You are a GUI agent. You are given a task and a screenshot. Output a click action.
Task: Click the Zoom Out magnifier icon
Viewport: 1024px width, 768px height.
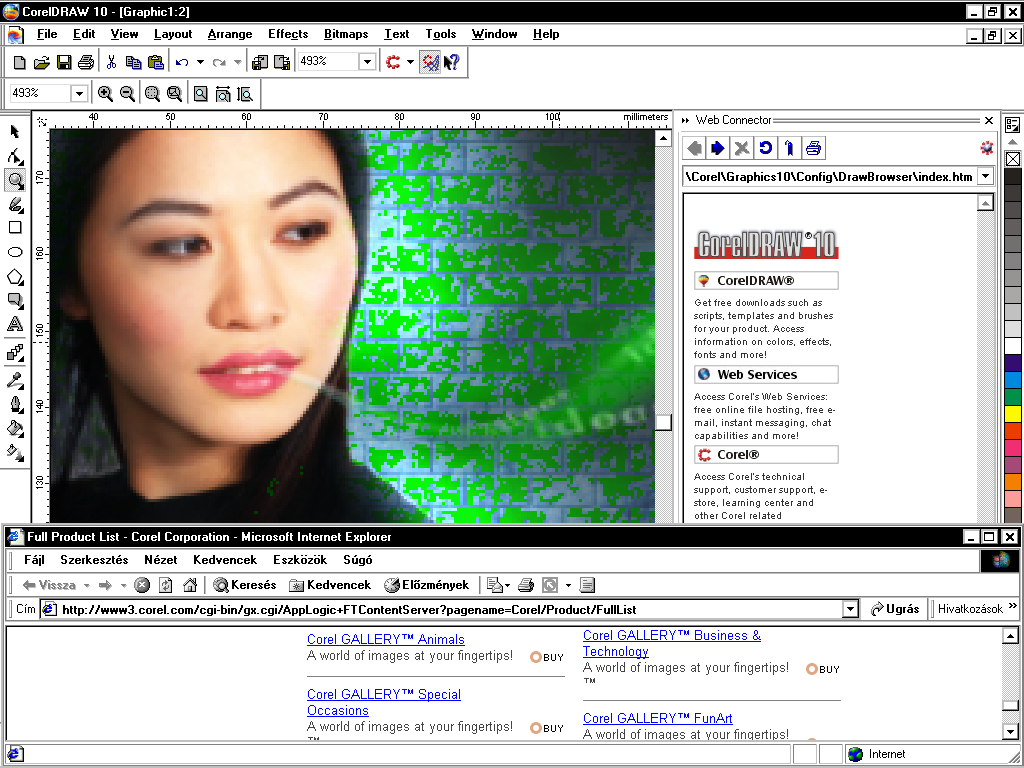click(127, 93)
